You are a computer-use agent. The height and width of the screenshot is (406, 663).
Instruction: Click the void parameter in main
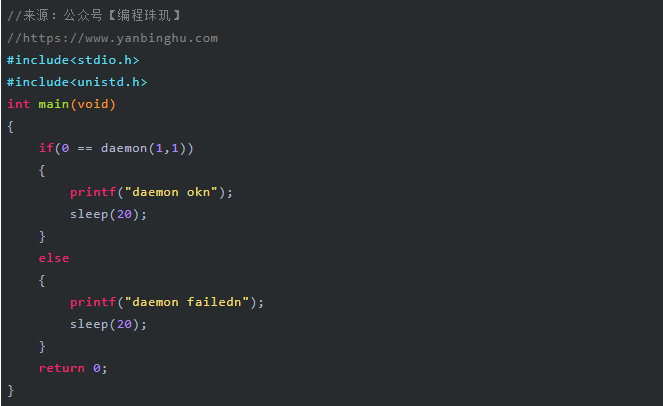click(93, 104)
